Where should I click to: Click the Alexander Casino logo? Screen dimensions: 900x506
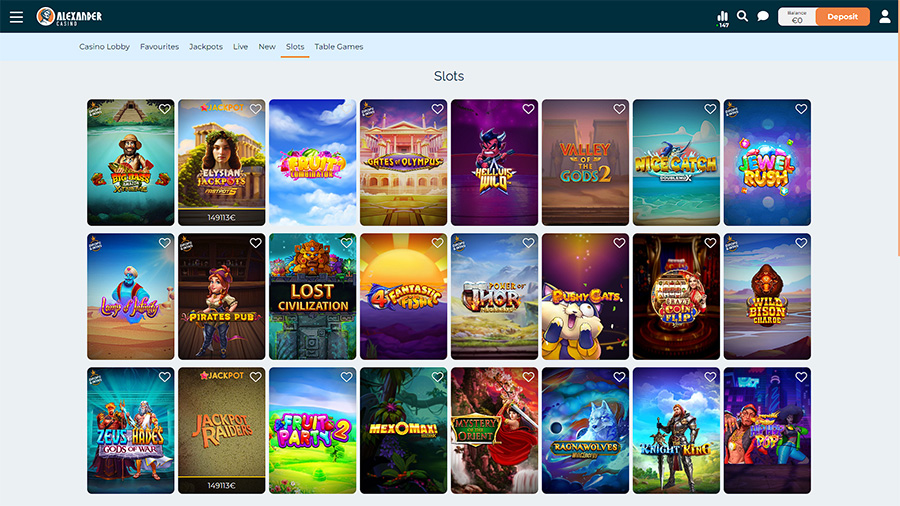click(x=69, y=17)
